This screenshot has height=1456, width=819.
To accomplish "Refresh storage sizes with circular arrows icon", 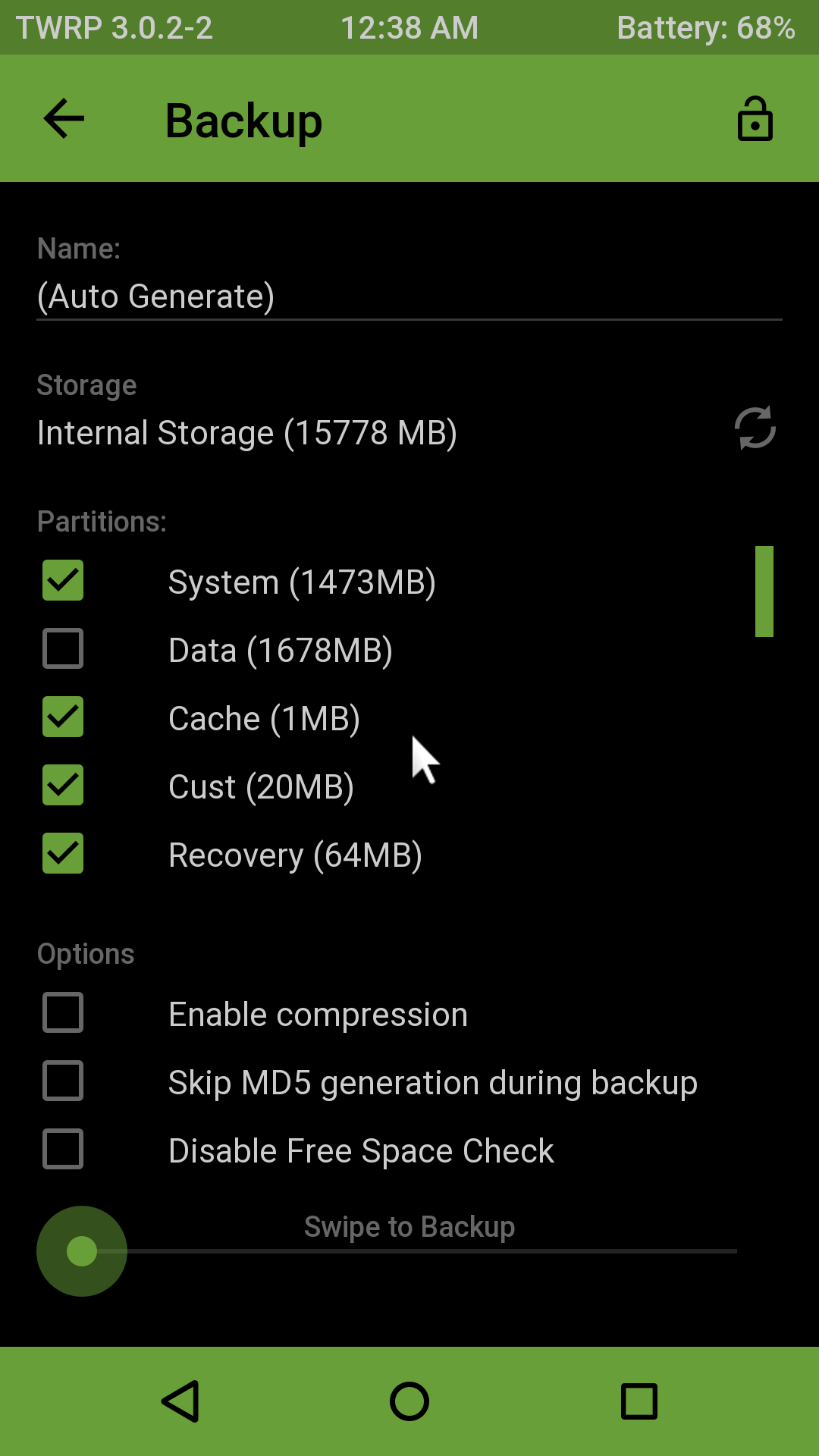I will click(755, 428).
